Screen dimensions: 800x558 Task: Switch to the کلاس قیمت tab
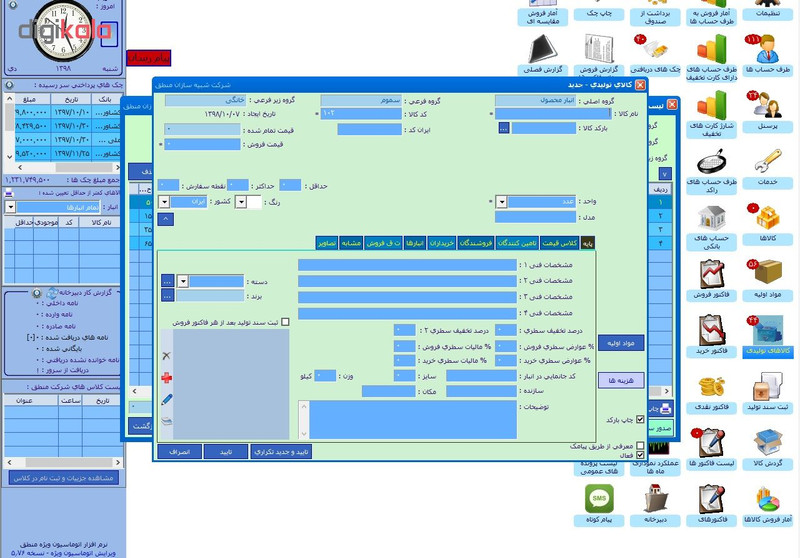click(x=559, y=243)
